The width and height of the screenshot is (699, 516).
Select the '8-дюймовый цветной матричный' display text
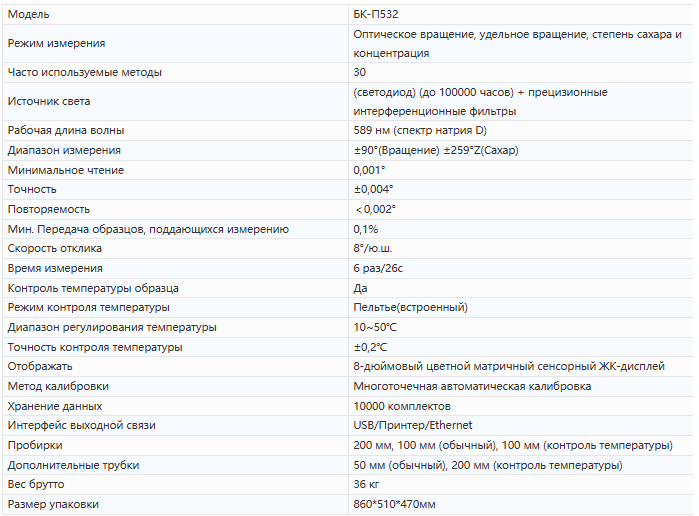point(444,367)
